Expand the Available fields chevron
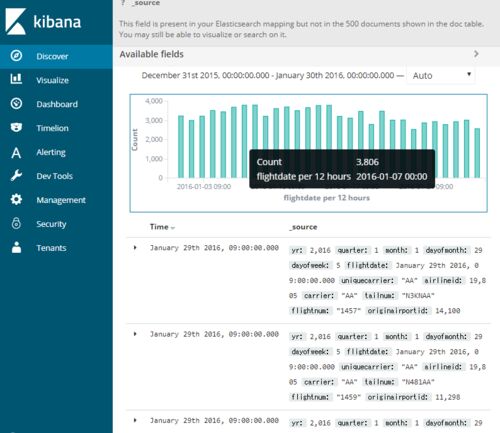500x433 pixels. (x=476, y=54)
